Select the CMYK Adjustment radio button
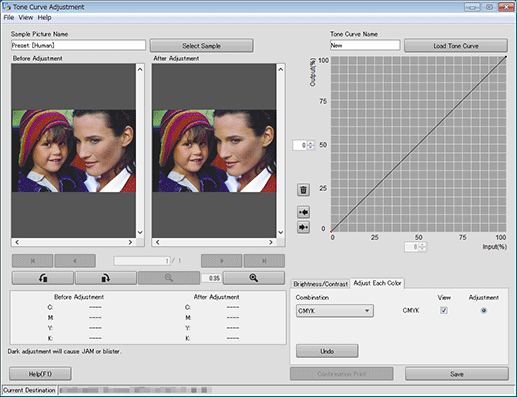The height and width of the screenshot is (397, 517). (483, 310)
